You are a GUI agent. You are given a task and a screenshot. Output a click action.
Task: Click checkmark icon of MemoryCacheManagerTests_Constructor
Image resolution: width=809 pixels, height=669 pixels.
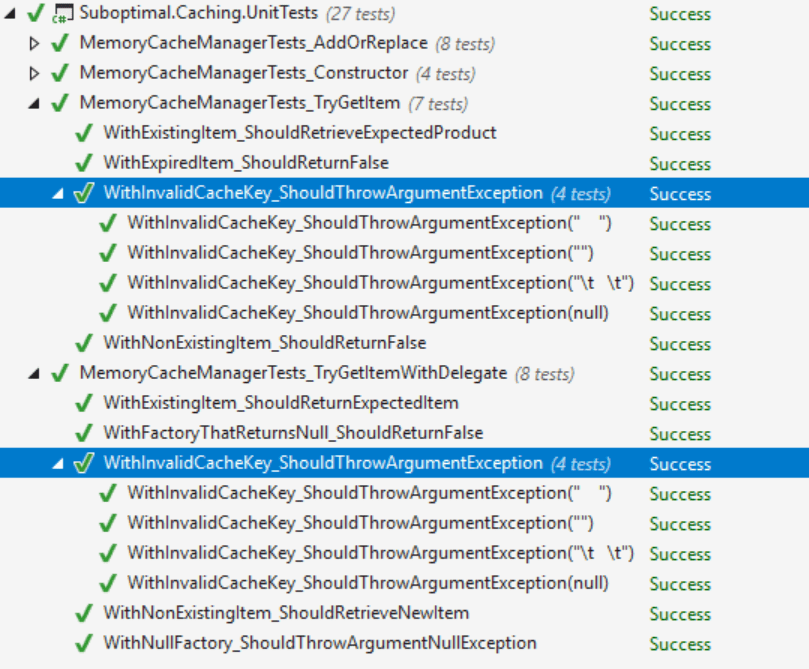[60, 73]
